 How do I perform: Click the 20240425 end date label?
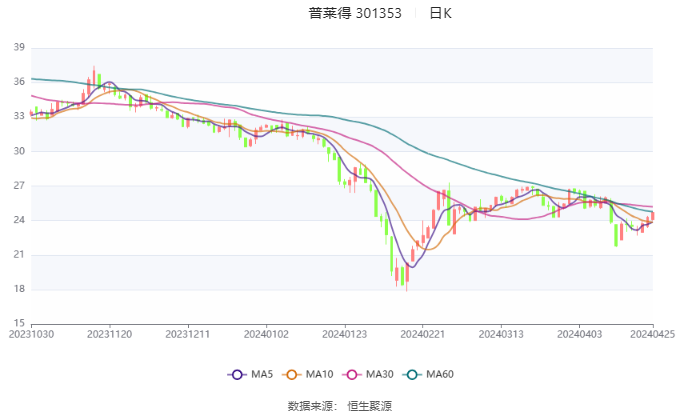point(653,334)
